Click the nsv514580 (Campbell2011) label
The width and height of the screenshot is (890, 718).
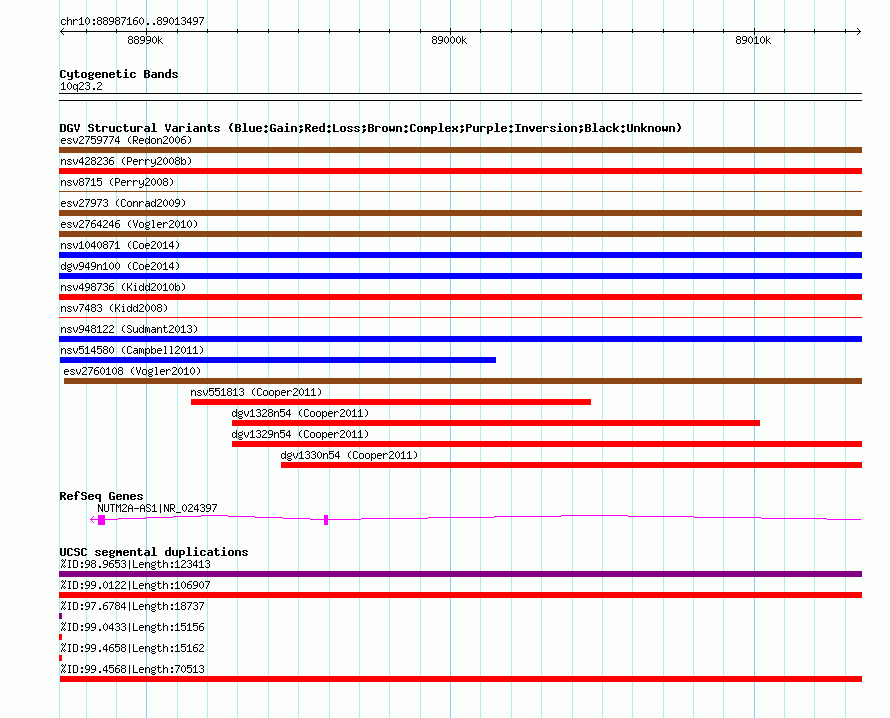(x=132, y=350)
